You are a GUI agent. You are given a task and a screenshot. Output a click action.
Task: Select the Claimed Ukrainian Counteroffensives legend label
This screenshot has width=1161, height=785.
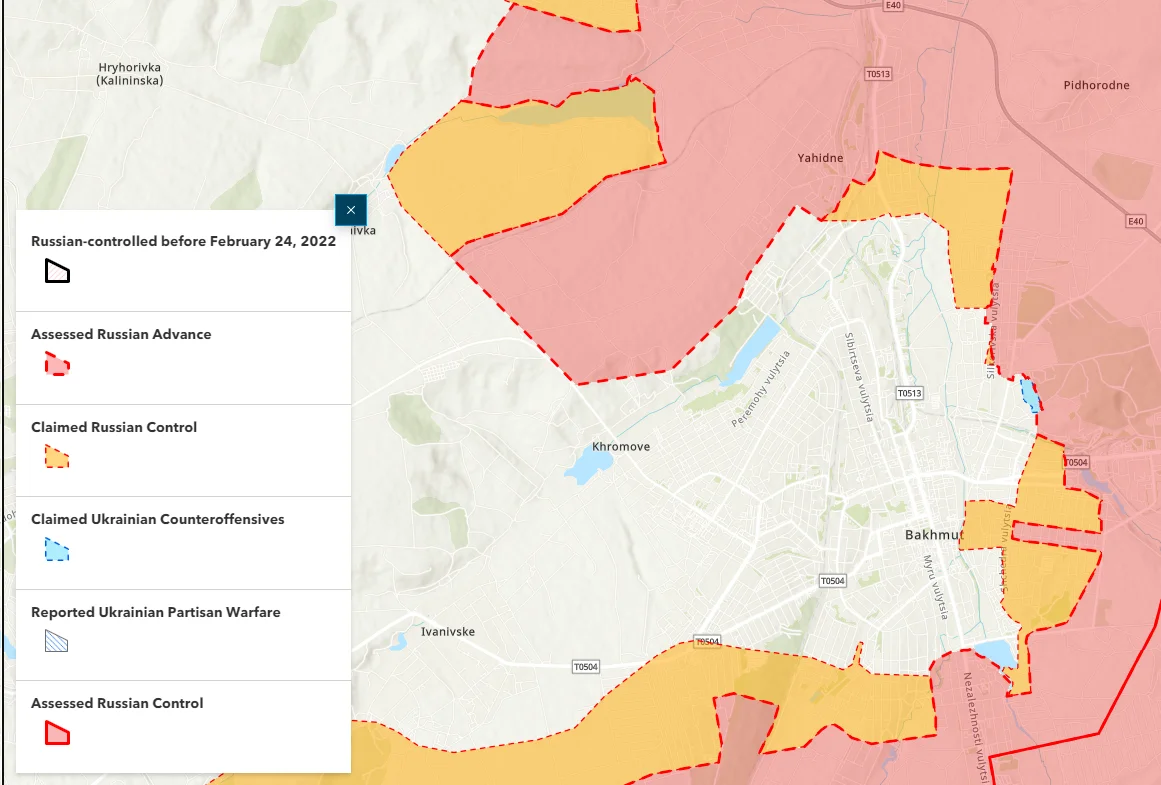pyautogui.click(x=157, y=519)
